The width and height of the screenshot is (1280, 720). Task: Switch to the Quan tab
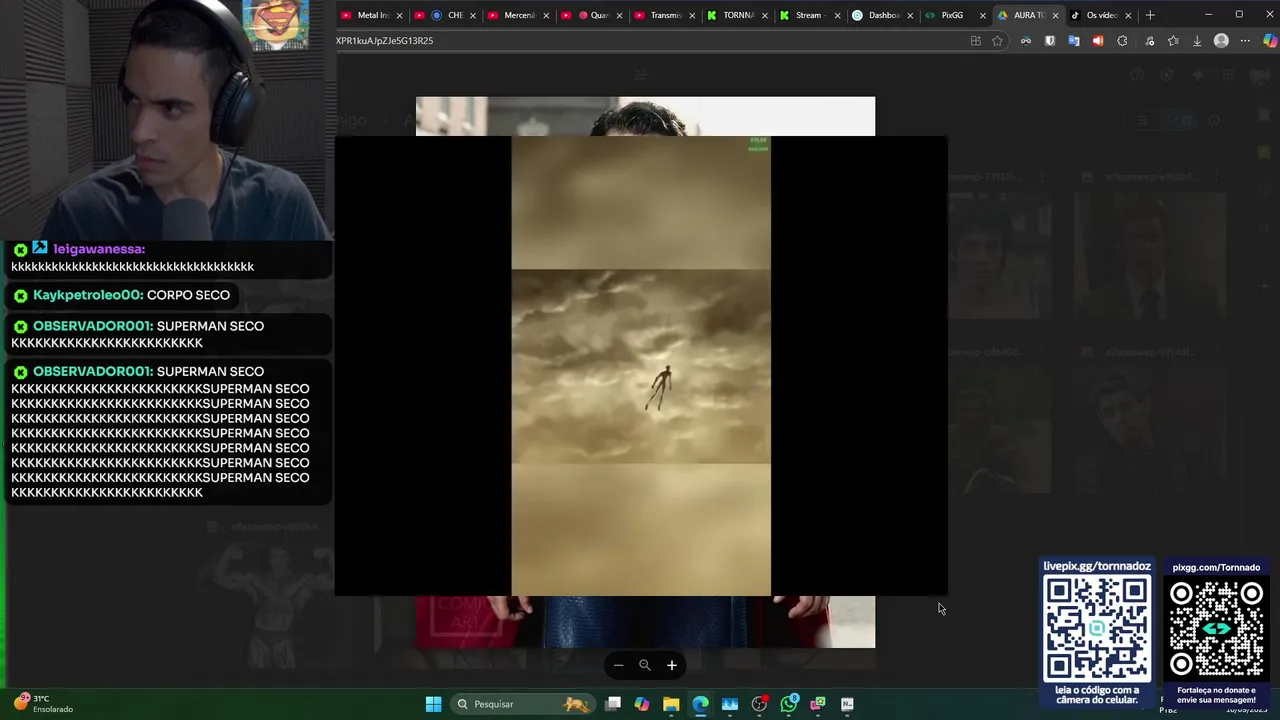tap(593, 15)
